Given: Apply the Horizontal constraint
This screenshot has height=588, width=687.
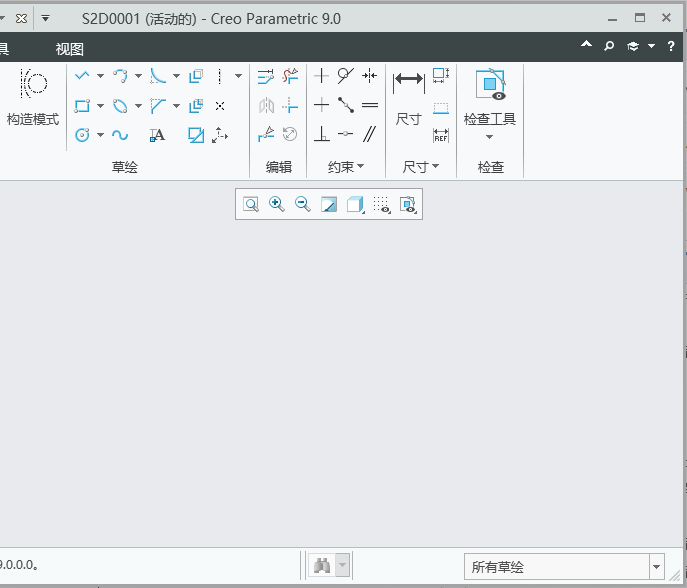Looking at the screenshot, I should coord(322,105).
